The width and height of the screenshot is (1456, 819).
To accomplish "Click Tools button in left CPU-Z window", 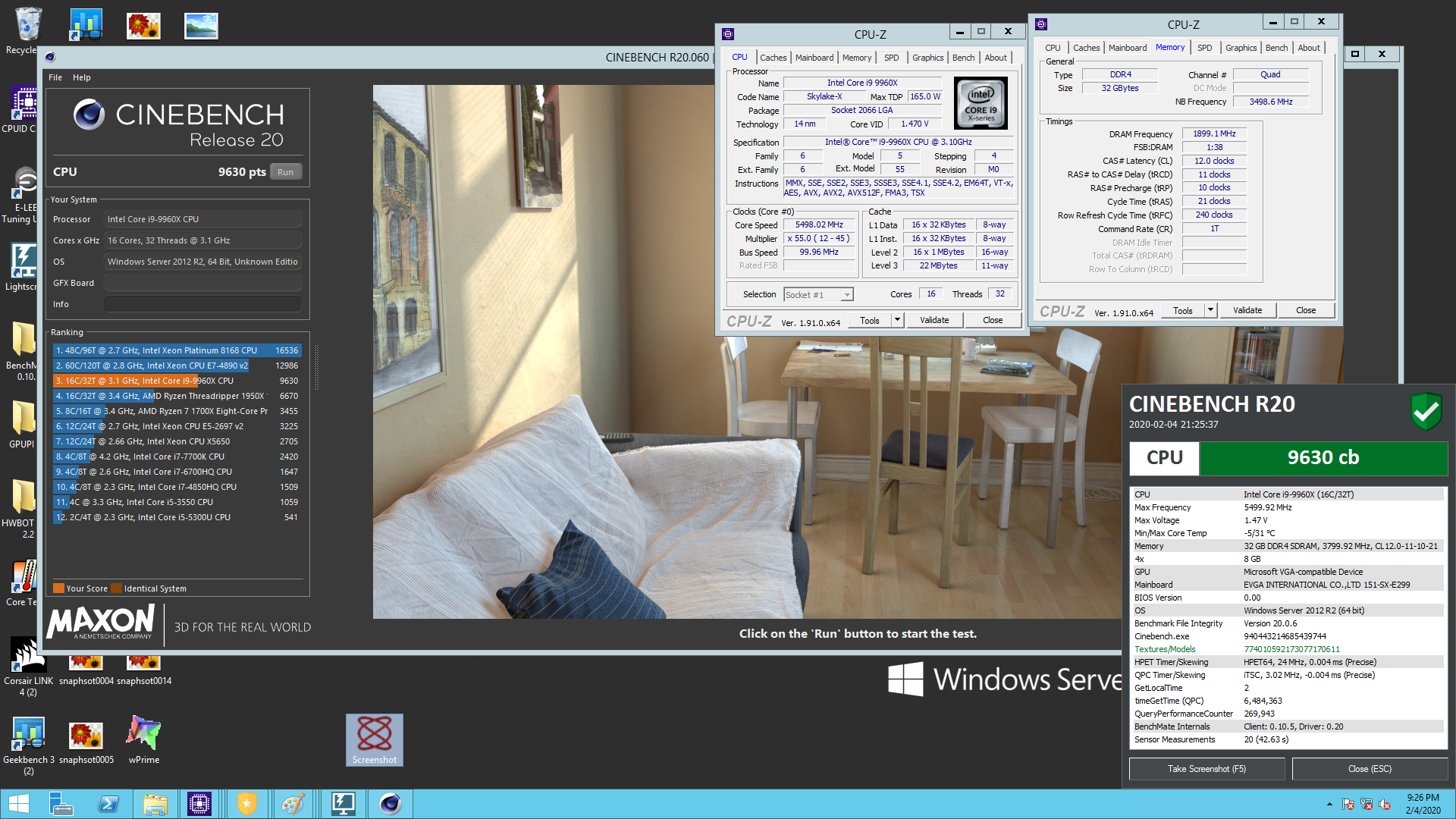I will coord(870,320).
